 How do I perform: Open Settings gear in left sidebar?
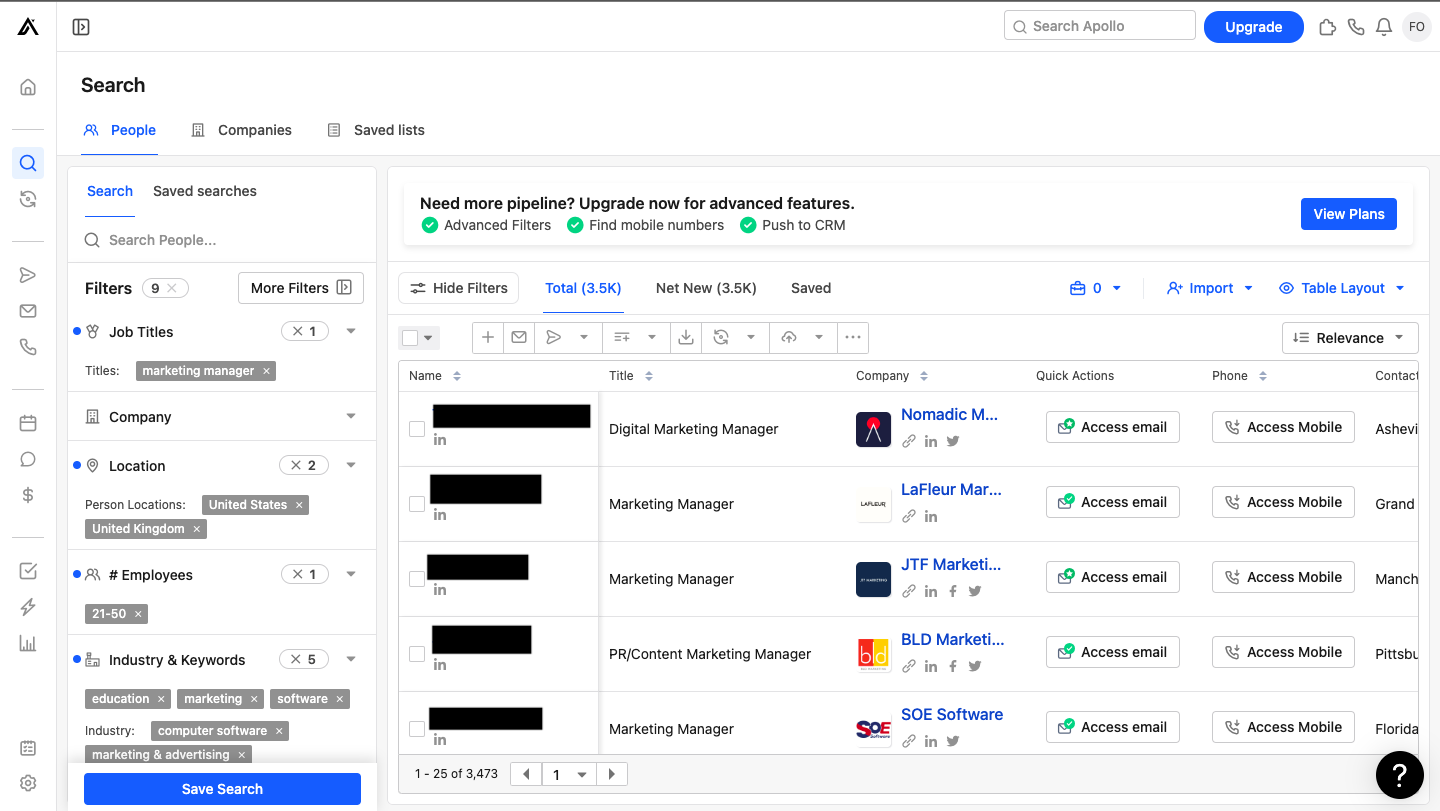point(28,783)
